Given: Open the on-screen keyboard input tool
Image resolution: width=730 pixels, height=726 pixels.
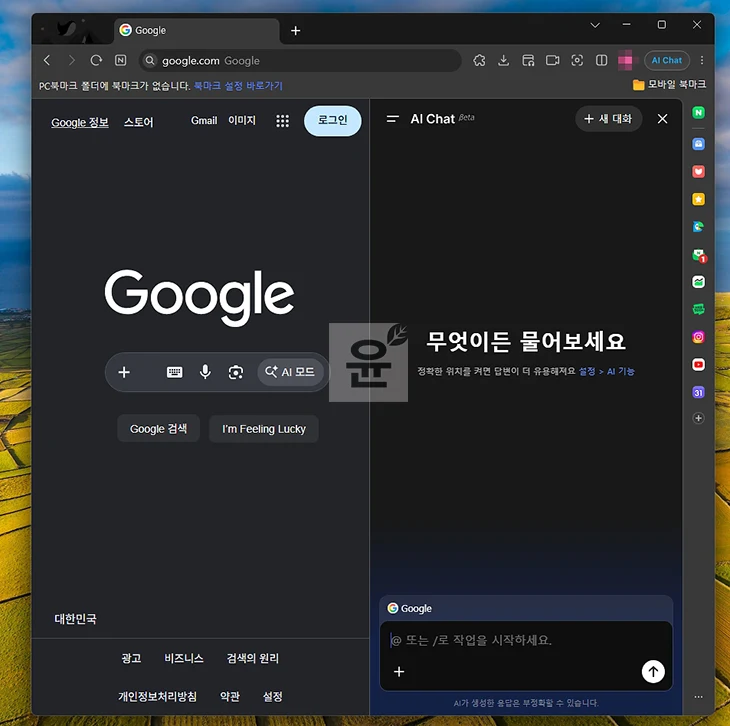Looking at the screenshot, I should pos(175,372).
